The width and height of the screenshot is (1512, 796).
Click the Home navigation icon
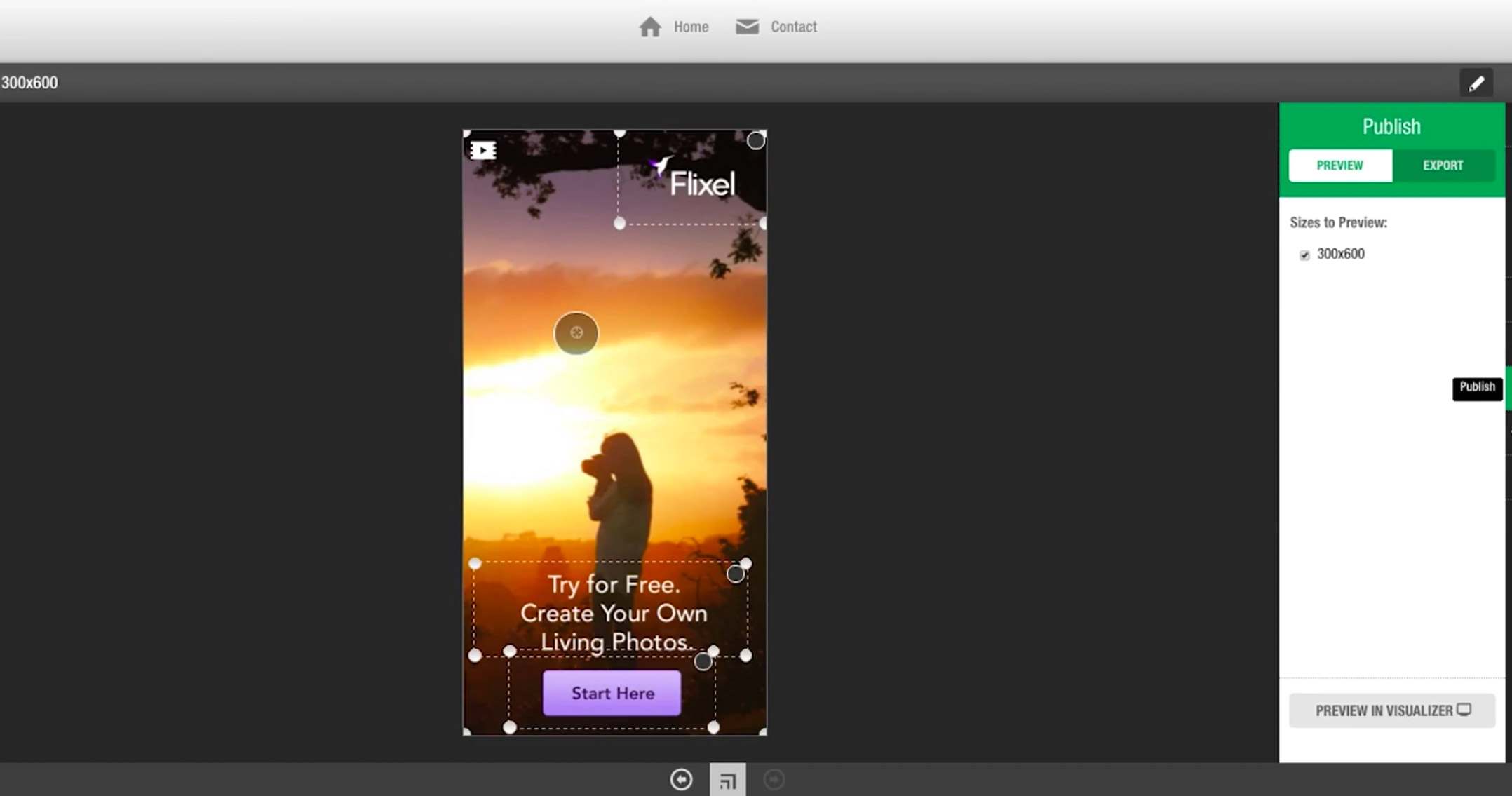click(650, 27)
